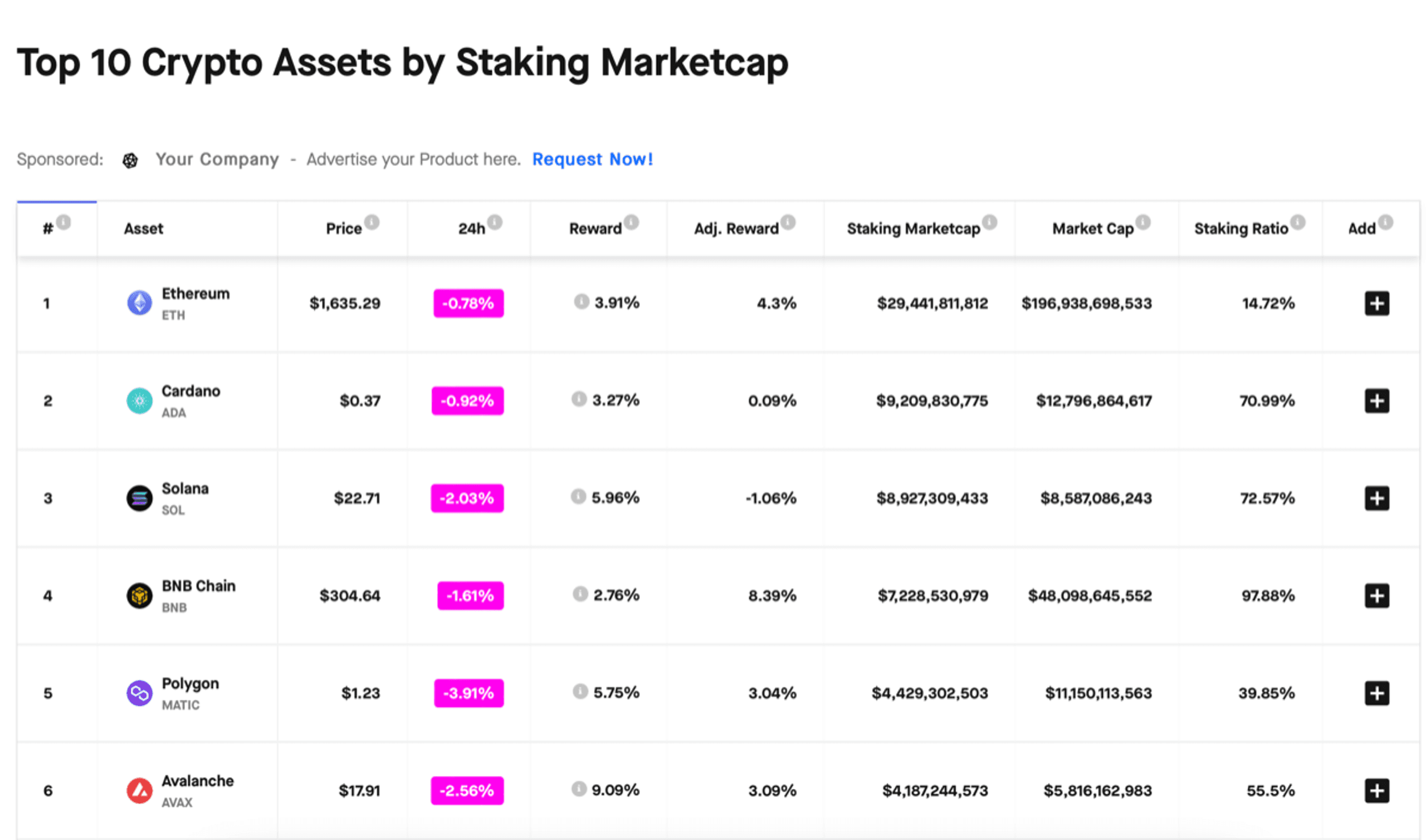Sort by the Price column header
1426x840 pixels.
click(344, 229)
